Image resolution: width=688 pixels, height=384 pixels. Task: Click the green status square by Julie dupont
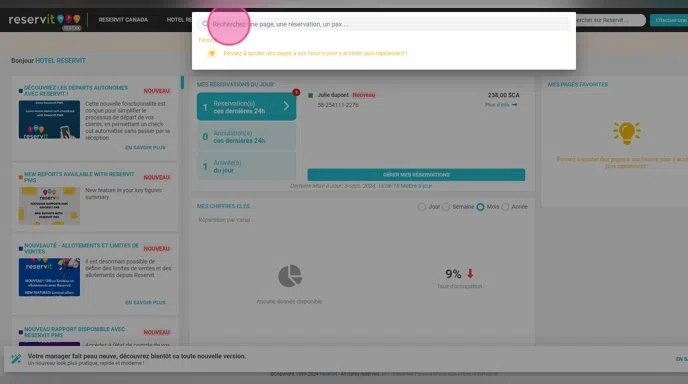coord(311,95)
